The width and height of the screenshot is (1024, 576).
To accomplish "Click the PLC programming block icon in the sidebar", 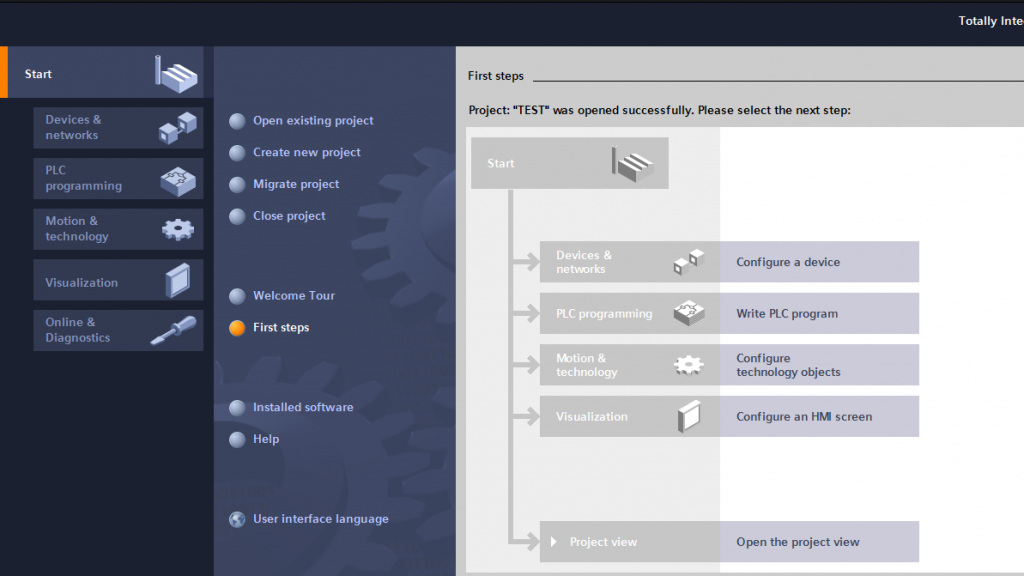I will 178,181.
